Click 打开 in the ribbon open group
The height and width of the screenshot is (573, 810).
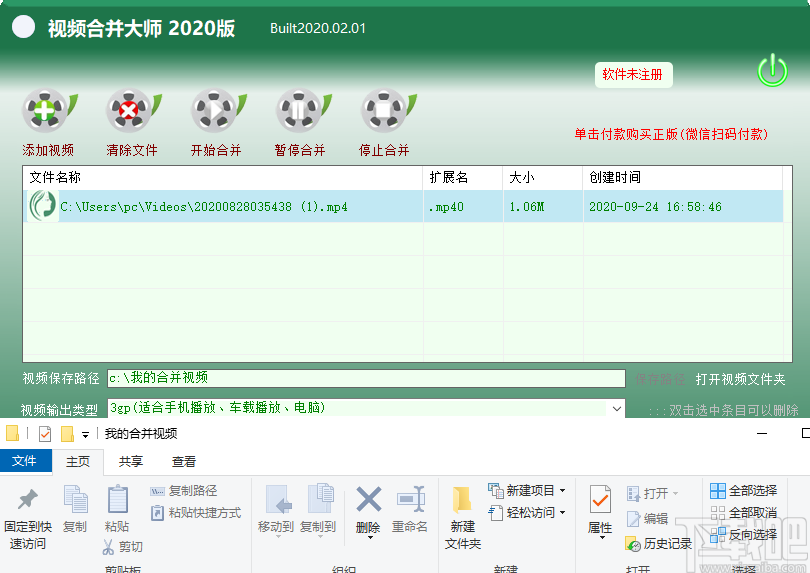point(652,493)
